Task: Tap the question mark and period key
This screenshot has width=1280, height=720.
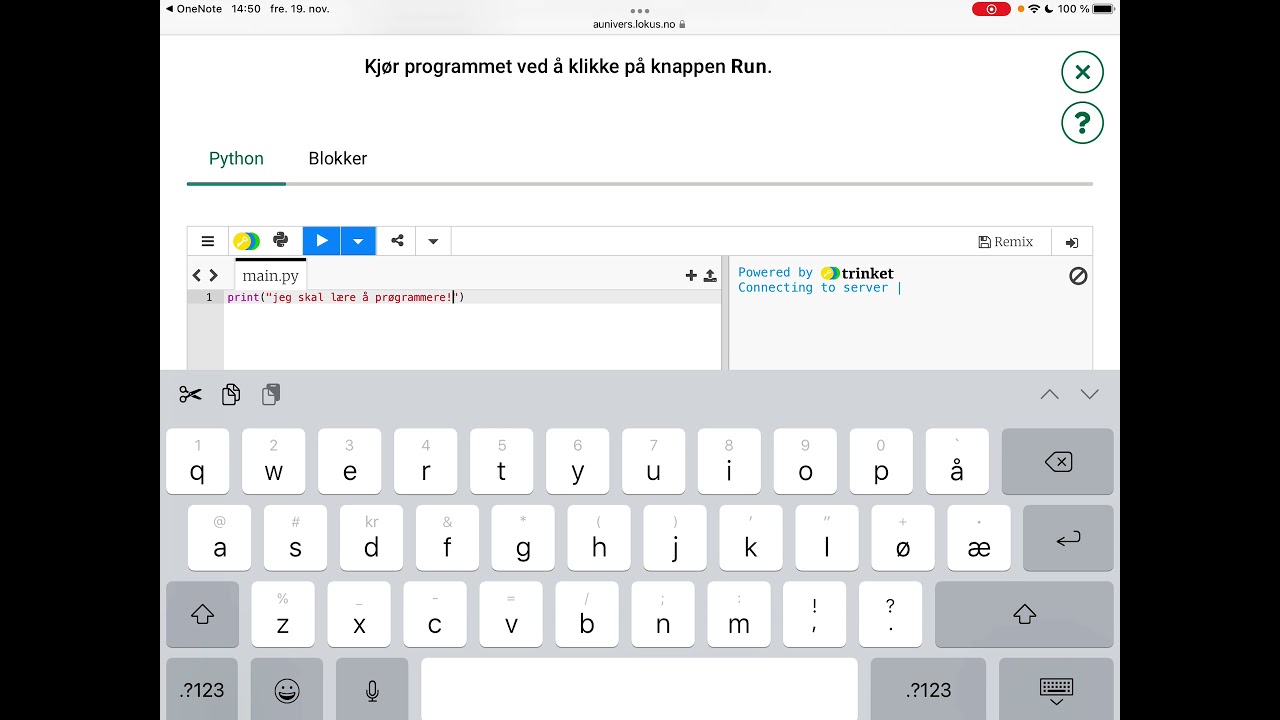Action: pyautogui.click(x=890, y=614)
